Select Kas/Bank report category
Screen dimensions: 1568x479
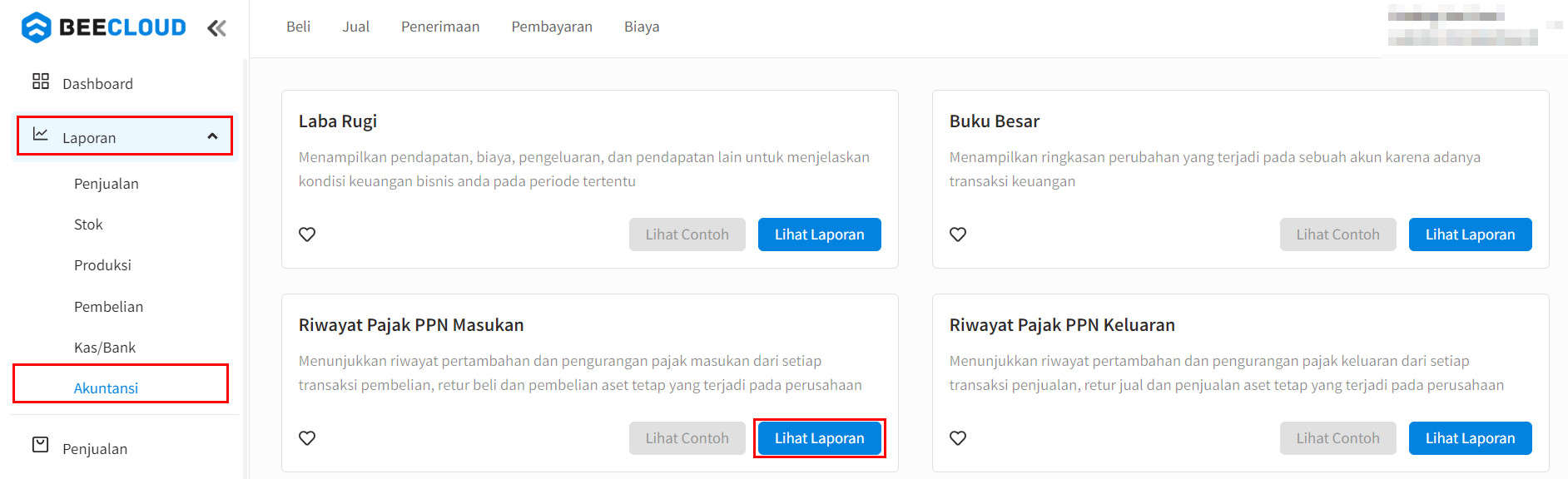pyautogui.click(x=105, y=348)
